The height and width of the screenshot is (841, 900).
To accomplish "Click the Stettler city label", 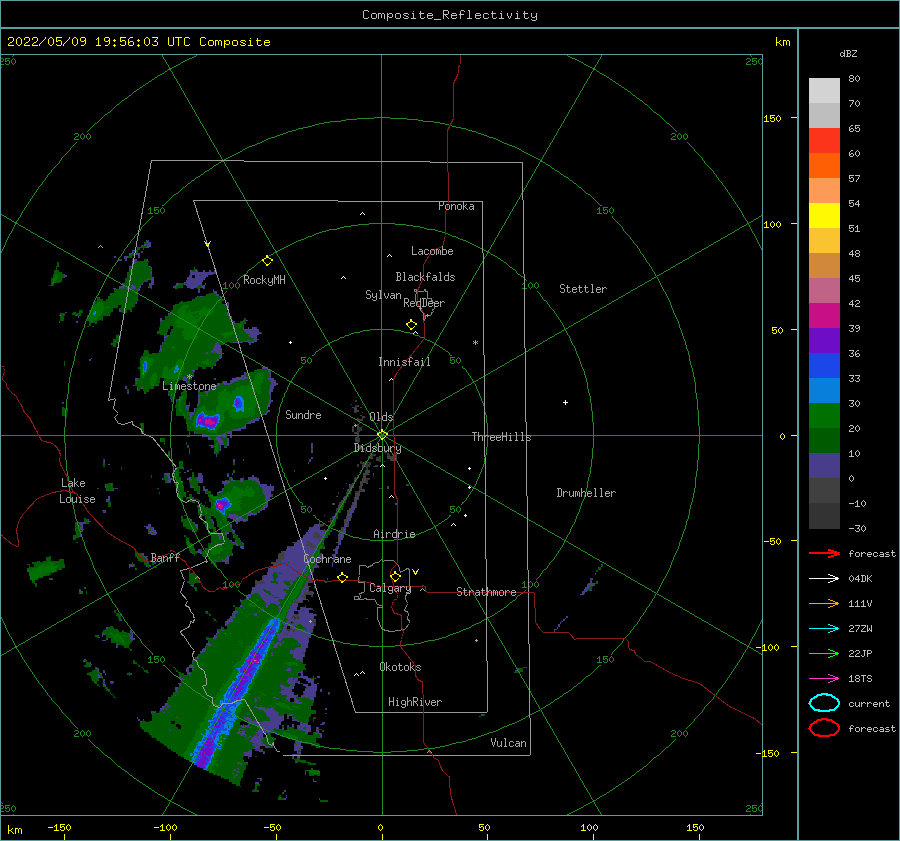I will (x=583, y=289).
